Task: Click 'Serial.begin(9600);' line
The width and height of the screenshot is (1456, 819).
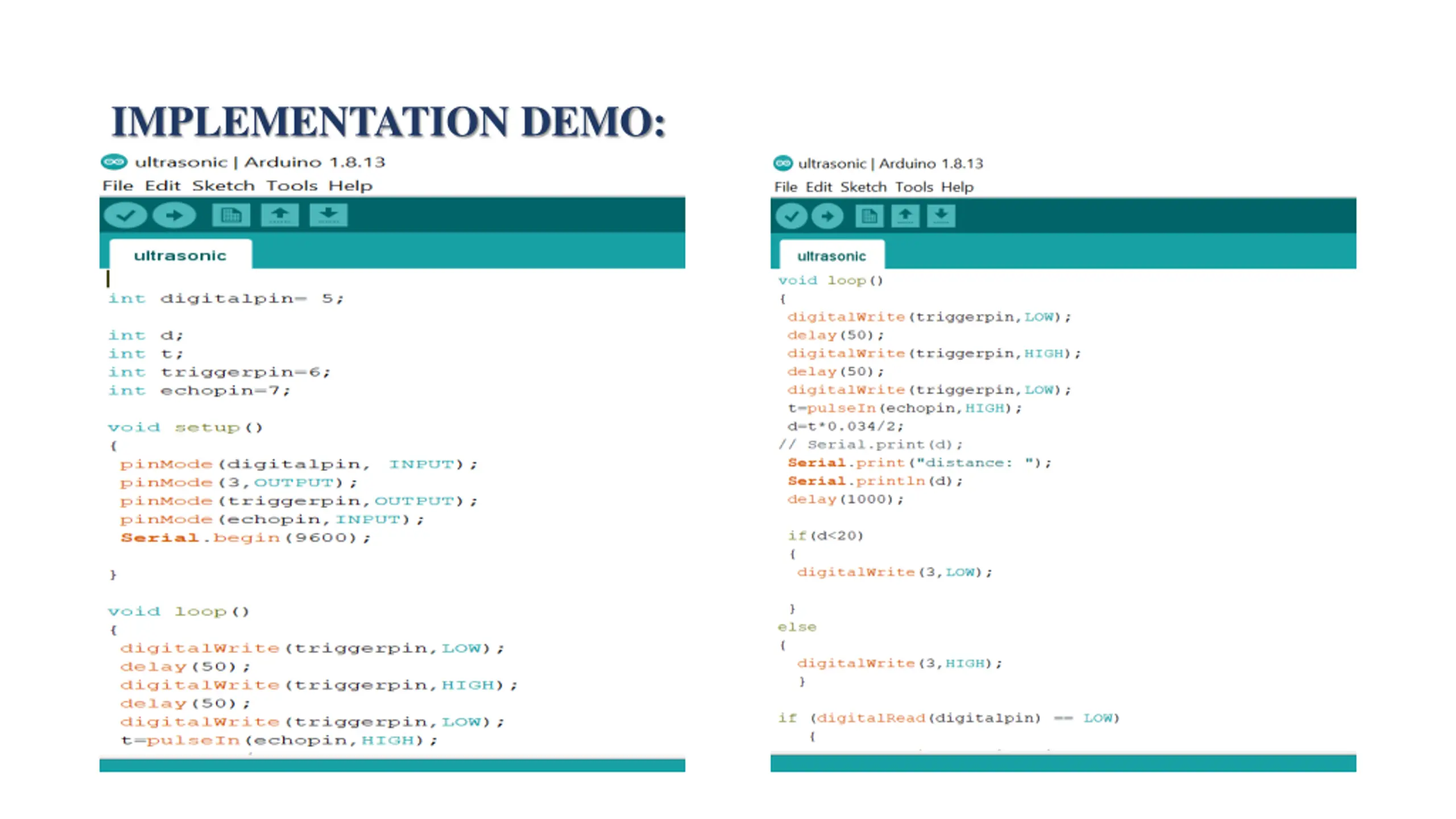Action: coord(245,538)
